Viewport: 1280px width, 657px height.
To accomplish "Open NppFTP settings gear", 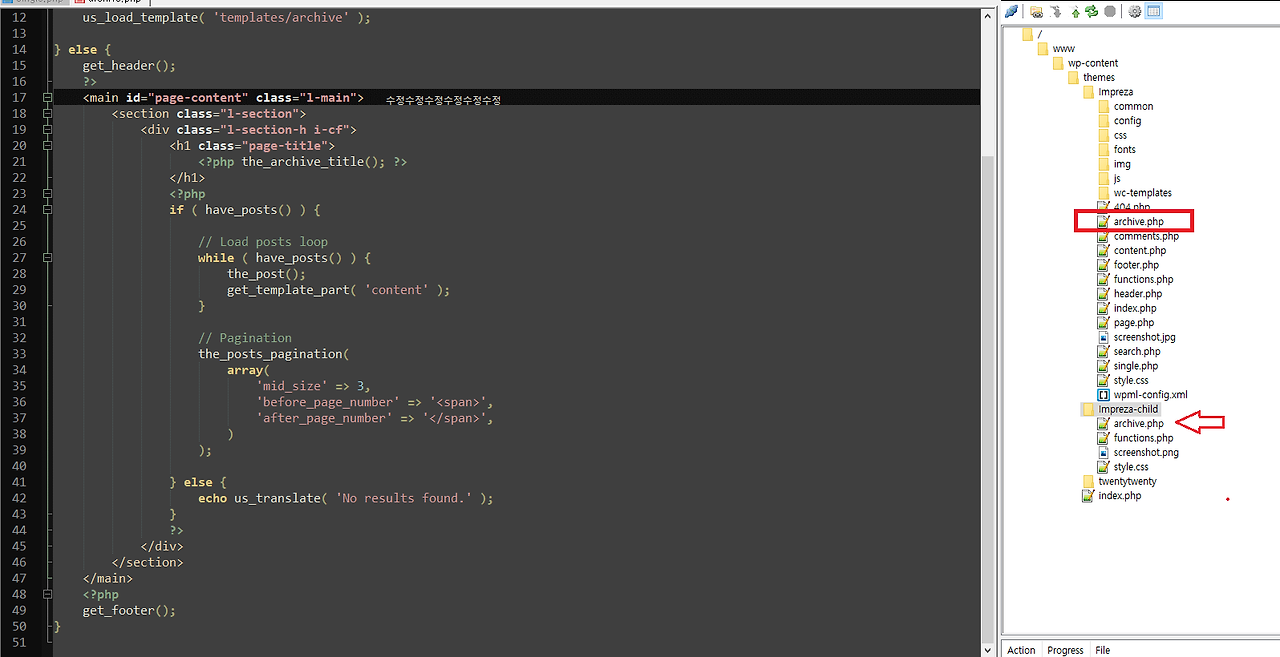I will 1135,11.
